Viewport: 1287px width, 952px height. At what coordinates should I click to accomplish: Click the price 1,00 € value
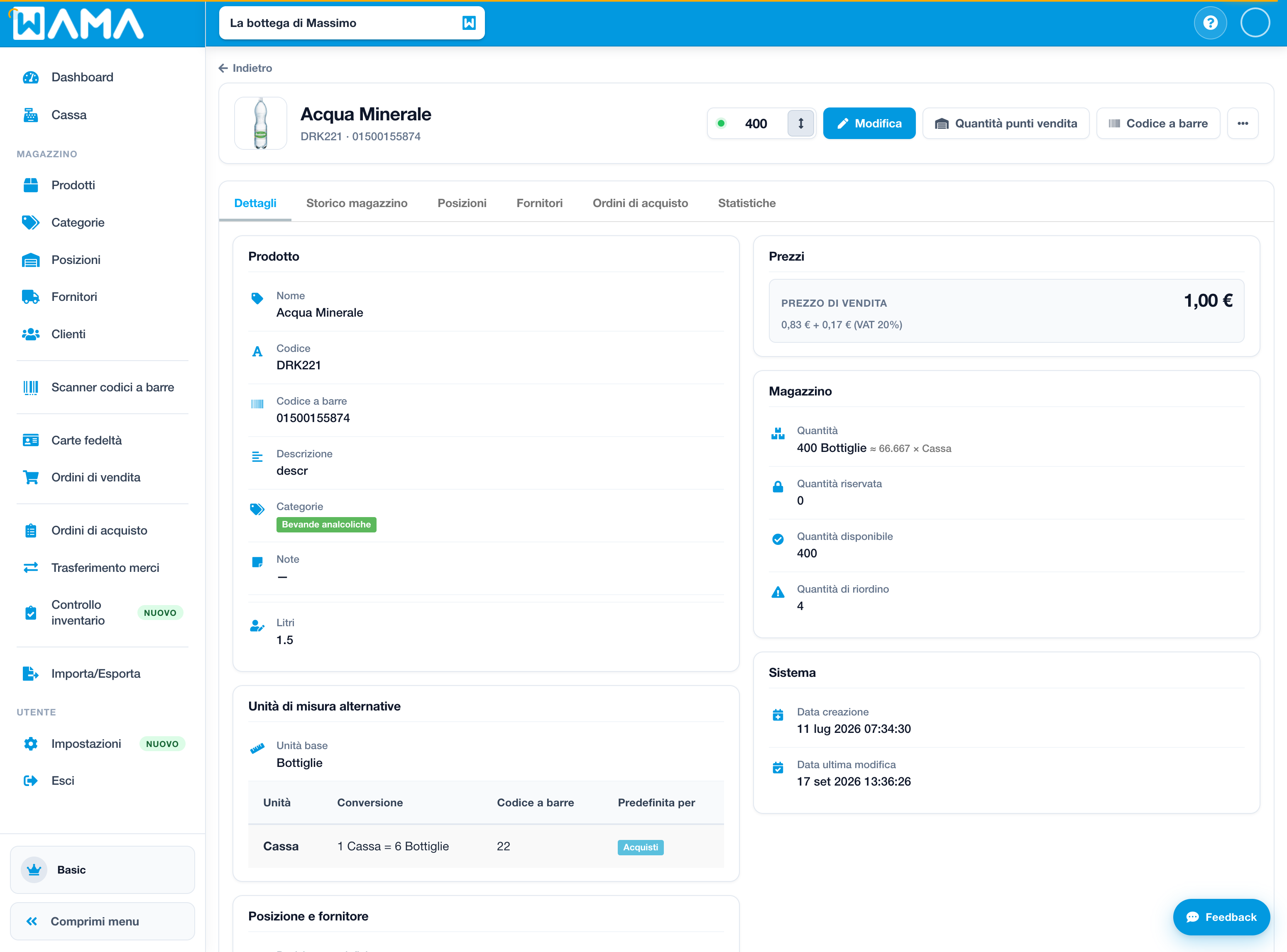click(1208, 301)
